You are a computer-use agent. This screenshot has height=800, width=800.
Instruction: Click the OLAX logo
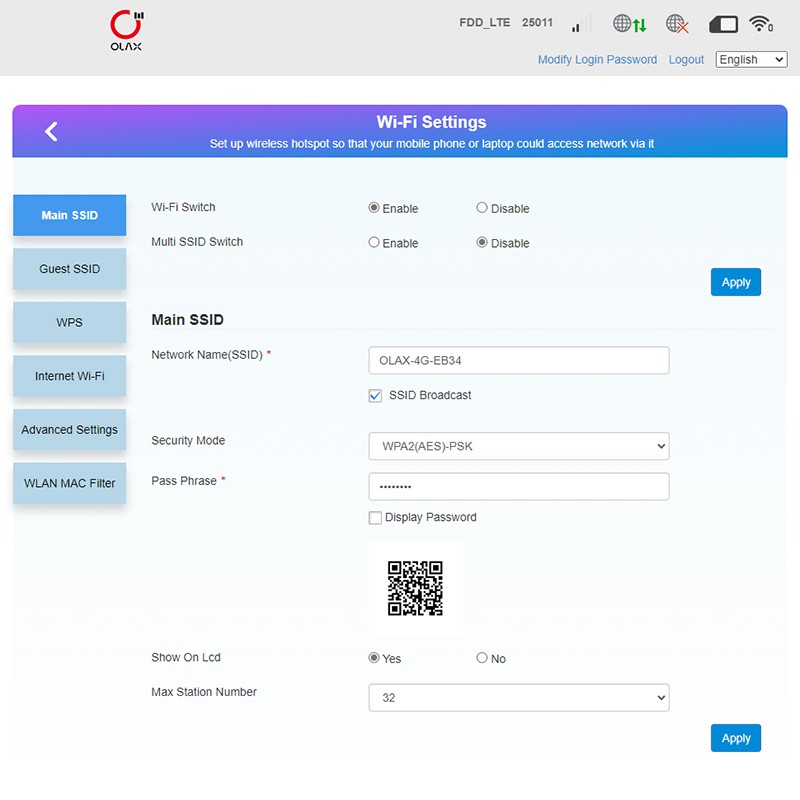point(126,31)
